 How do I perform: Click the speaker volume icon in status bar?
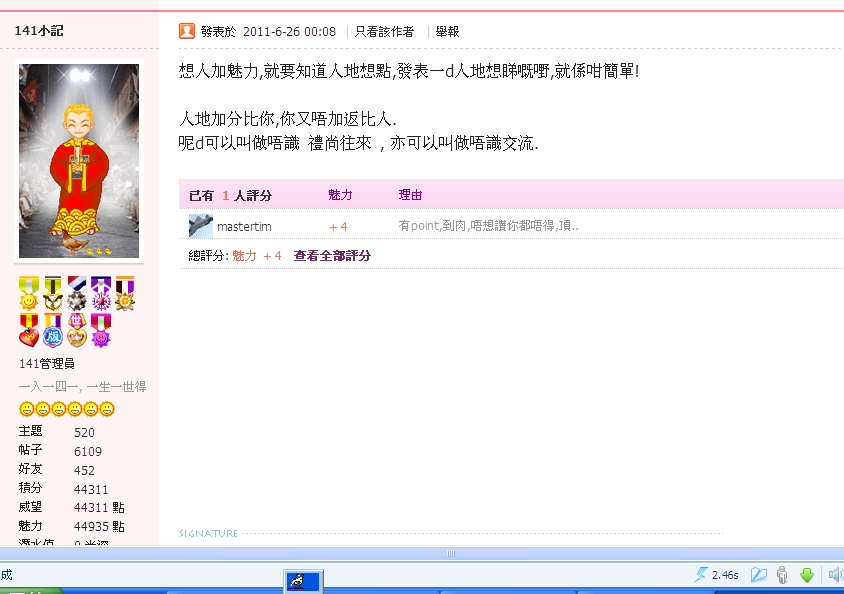(x=834, y=574)
